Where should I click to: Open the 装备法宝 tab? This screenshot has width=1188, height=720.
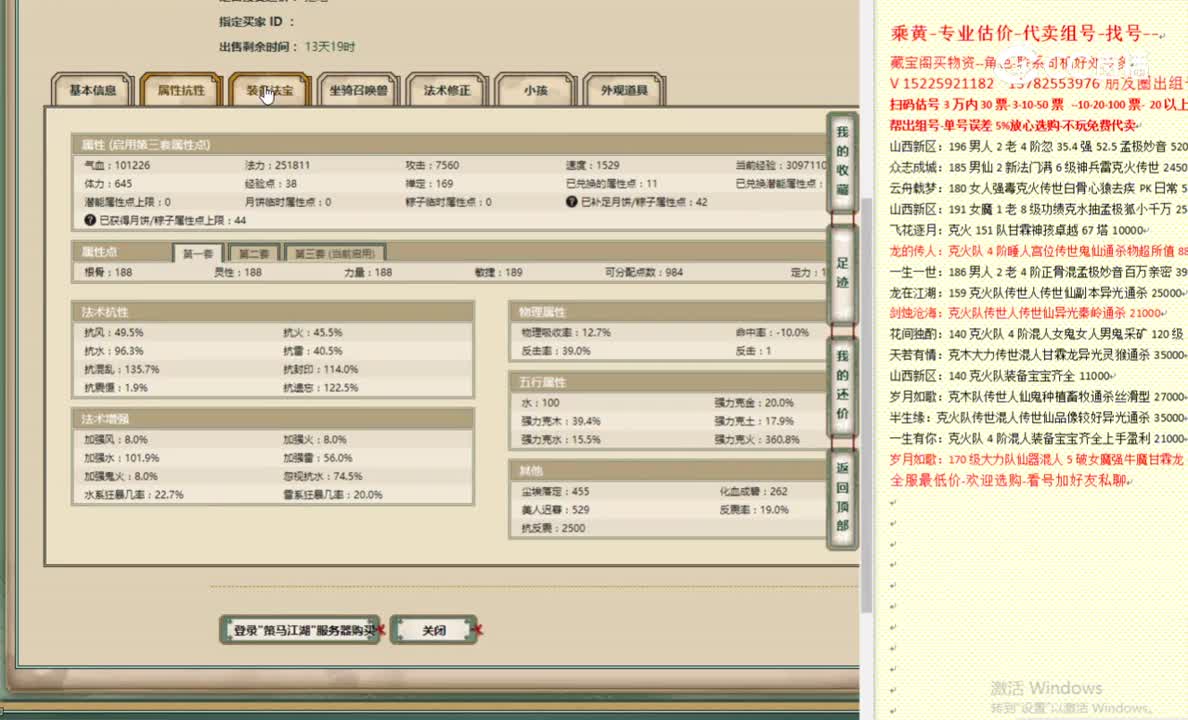pos(270,90)
